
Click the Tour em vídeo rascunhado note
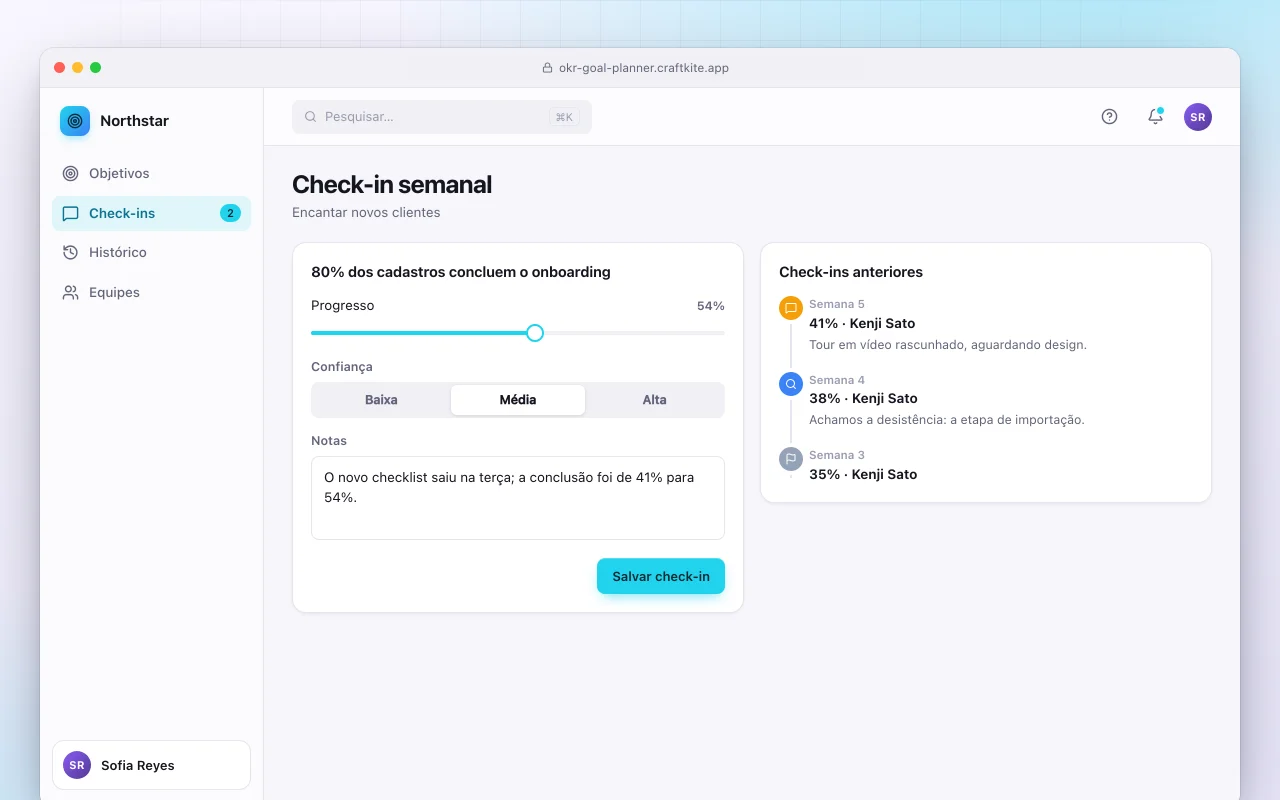948,344
